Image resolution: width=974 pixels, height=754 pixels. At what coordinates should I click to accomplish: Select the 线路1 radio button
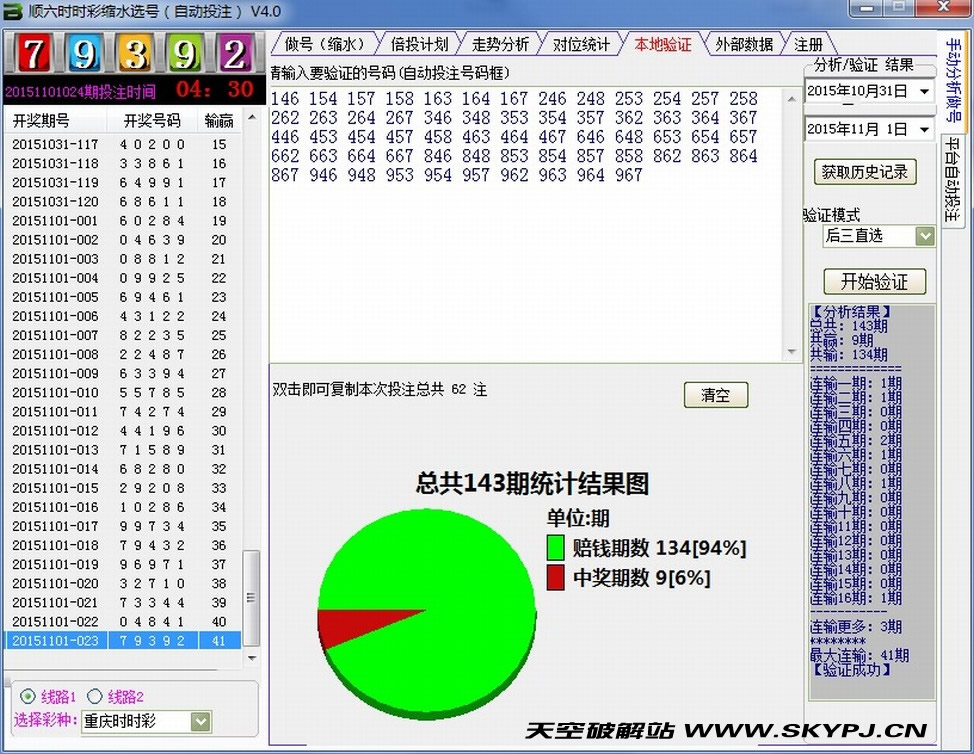tap(27, 697)
